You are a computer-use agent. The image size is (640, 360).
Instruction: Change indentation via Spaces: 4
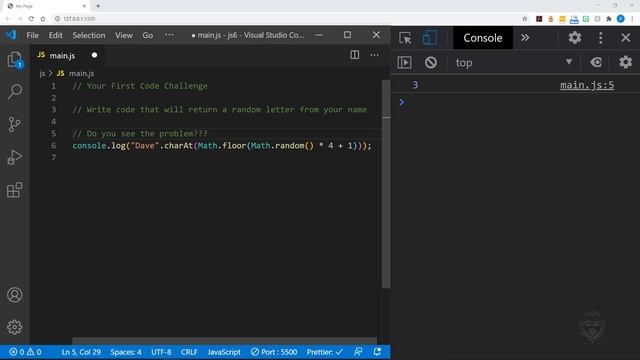(126, 352)
